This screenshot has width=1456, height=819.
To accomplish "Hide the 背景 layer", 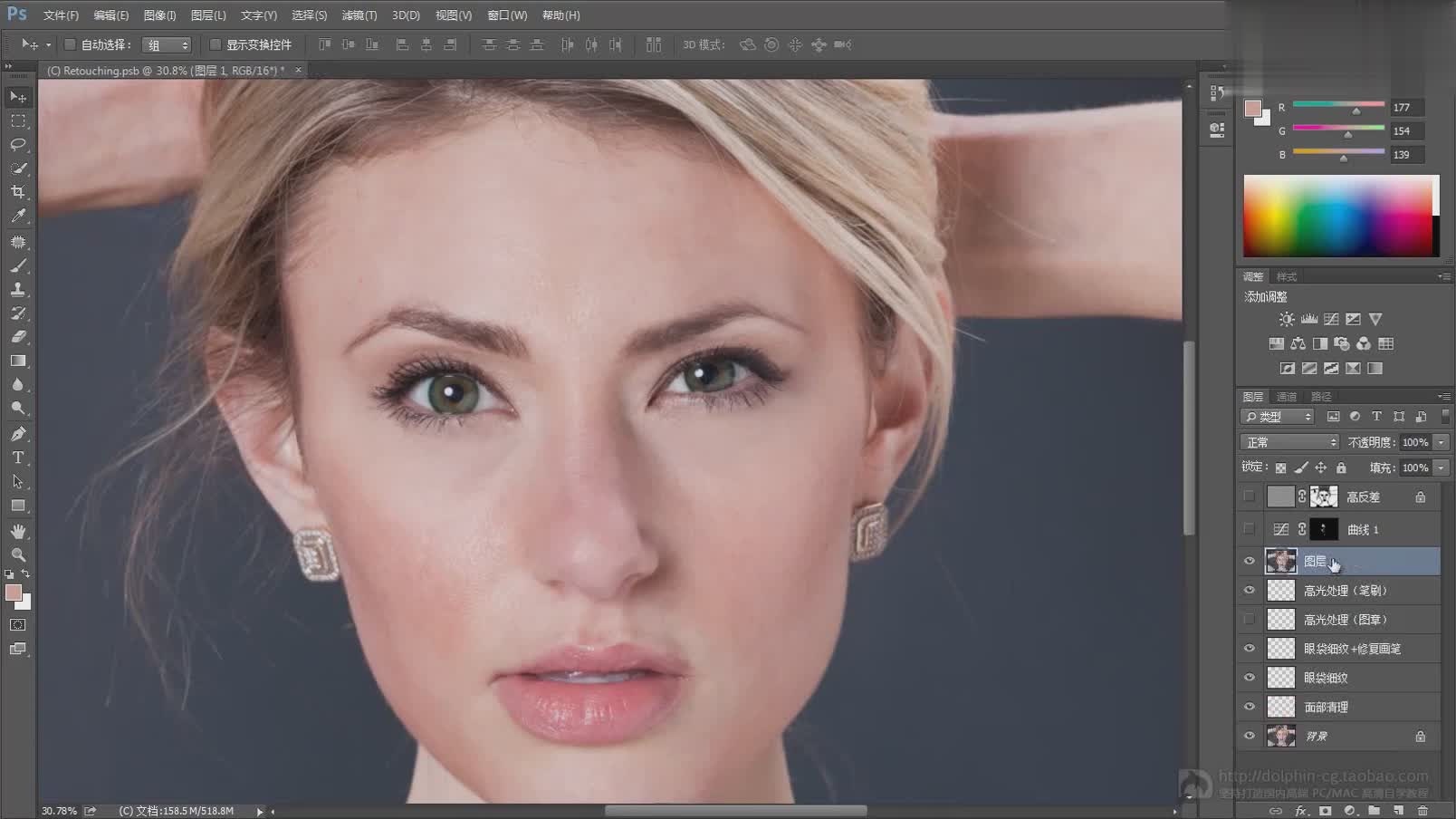I will coord(1250,737).
